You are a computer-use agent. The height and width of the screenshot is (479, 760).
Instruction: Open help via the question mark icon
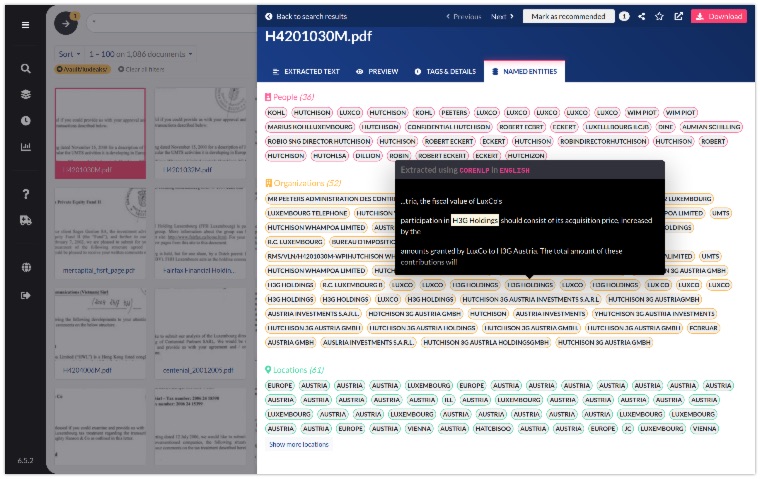pyautogui.click(x=26, y=194)
